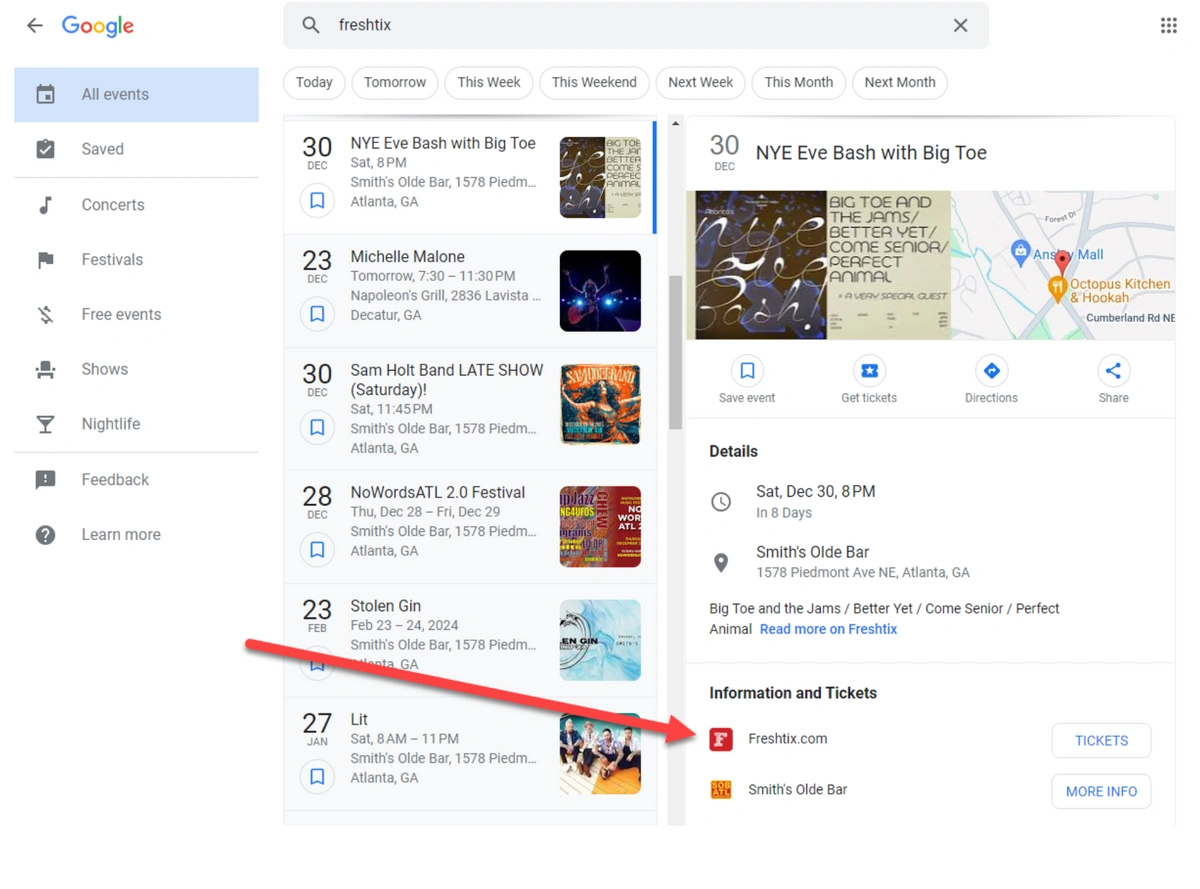The width and height of the screenshot is (1200, 889).
Task: Send Feedback from sidebar
Action: [136, 480]
